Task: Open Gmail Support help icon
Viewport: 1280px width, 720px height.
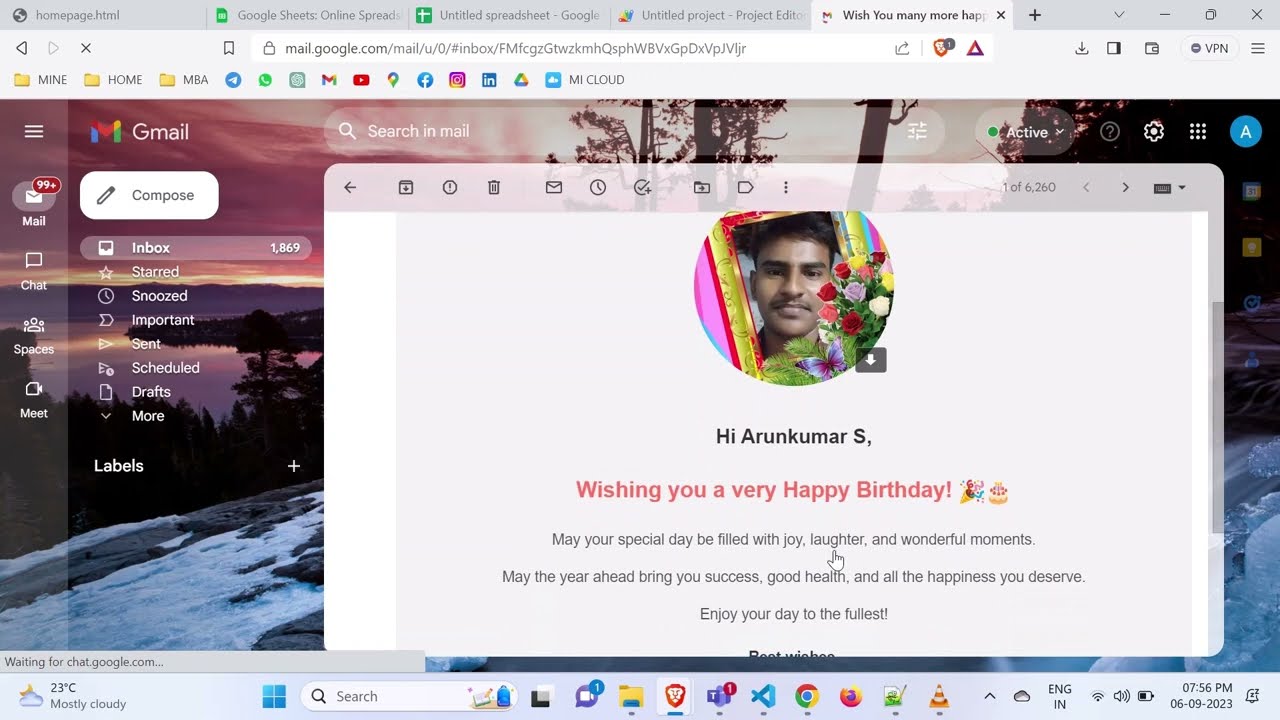Action: coord(1110,131)
